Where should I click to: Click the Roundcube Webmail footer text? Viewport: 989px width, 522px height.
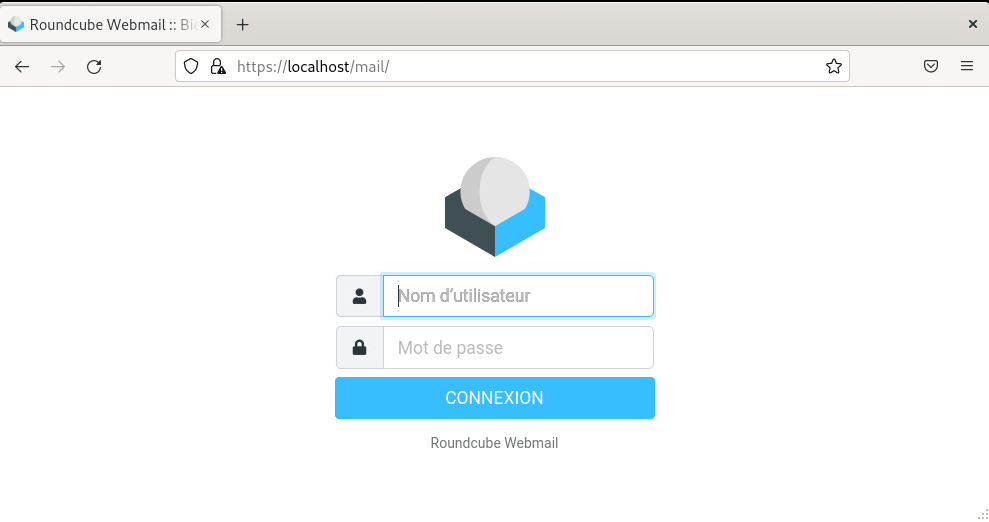(x=494, y=443)
